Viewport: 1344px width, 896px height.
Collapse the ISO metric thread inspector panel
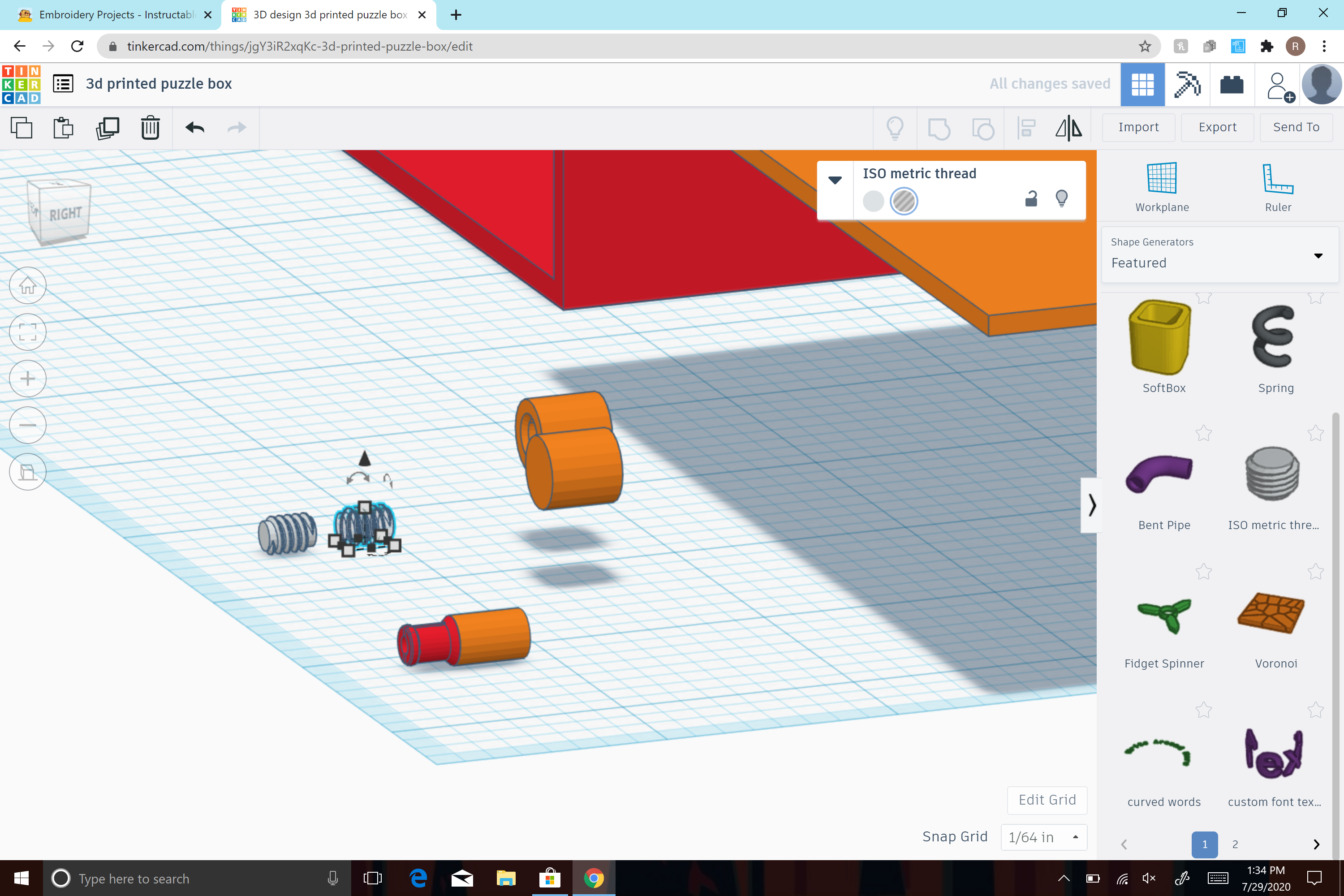click(x=836, y=180)
